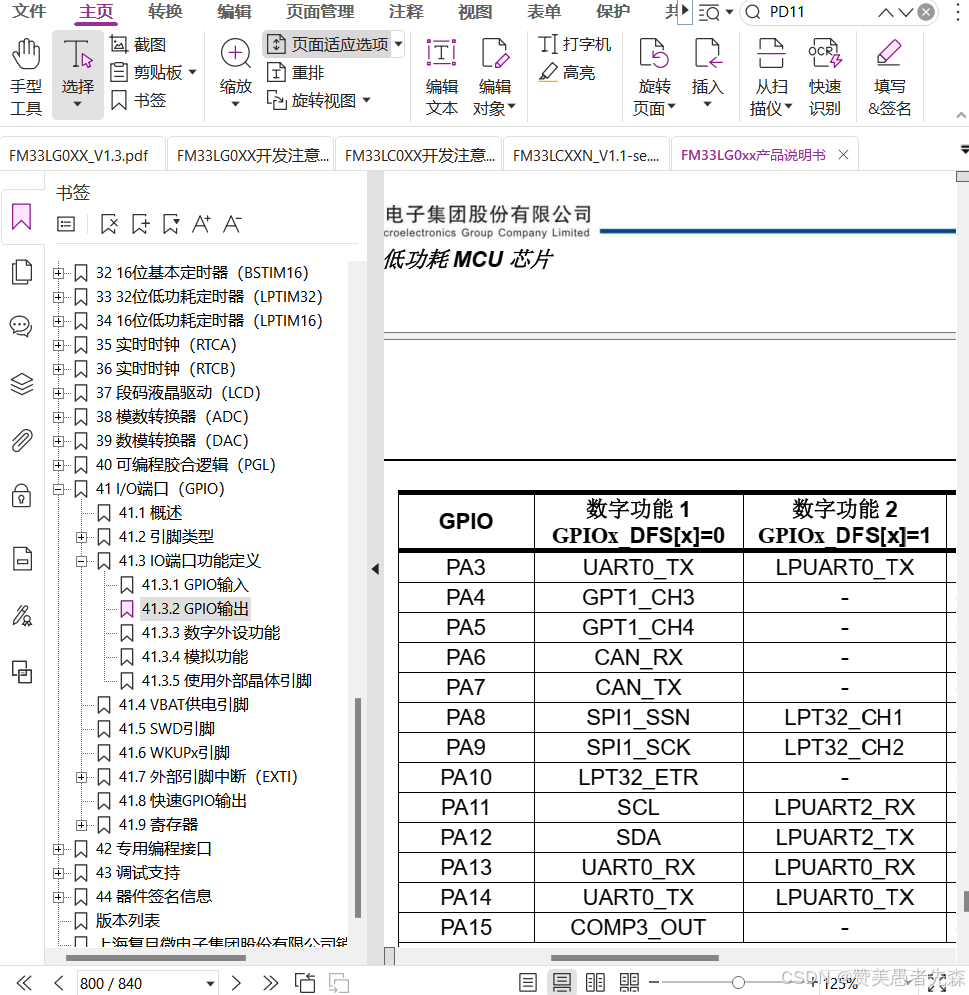The height and width of the screenshot is (995, 969).
Task: Increase bookmark font size (A+)
Action: (201, 224)
